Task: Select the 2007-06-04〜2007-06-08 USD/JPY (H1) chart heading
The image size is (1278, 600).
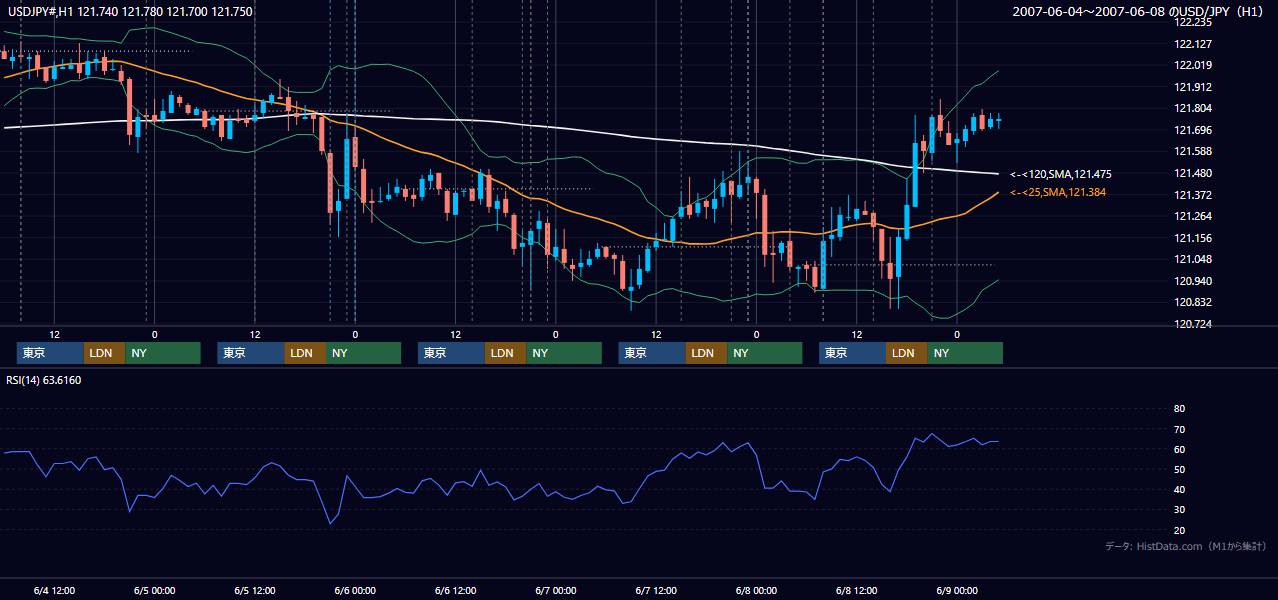Action: click(x=1140, y=12)
